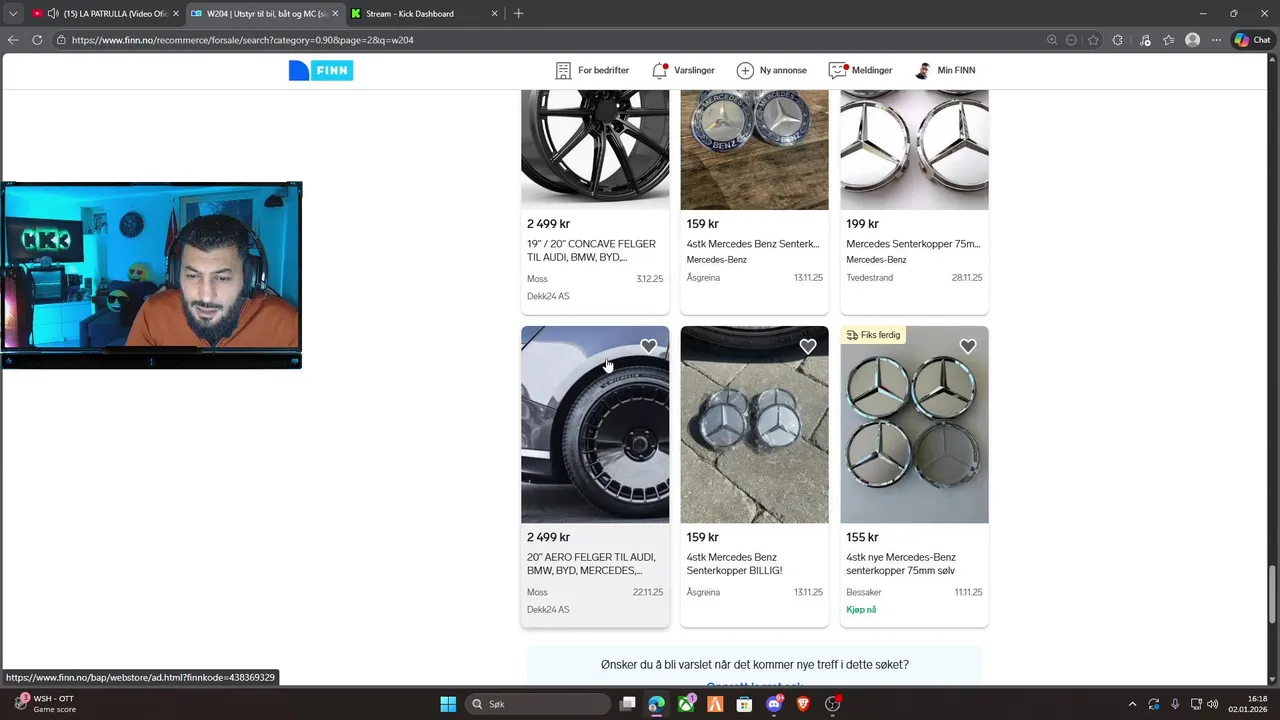
Task: Open the 19" / 20" CONCAVE FELGER listing title
Action: click(x=591, y=250)
